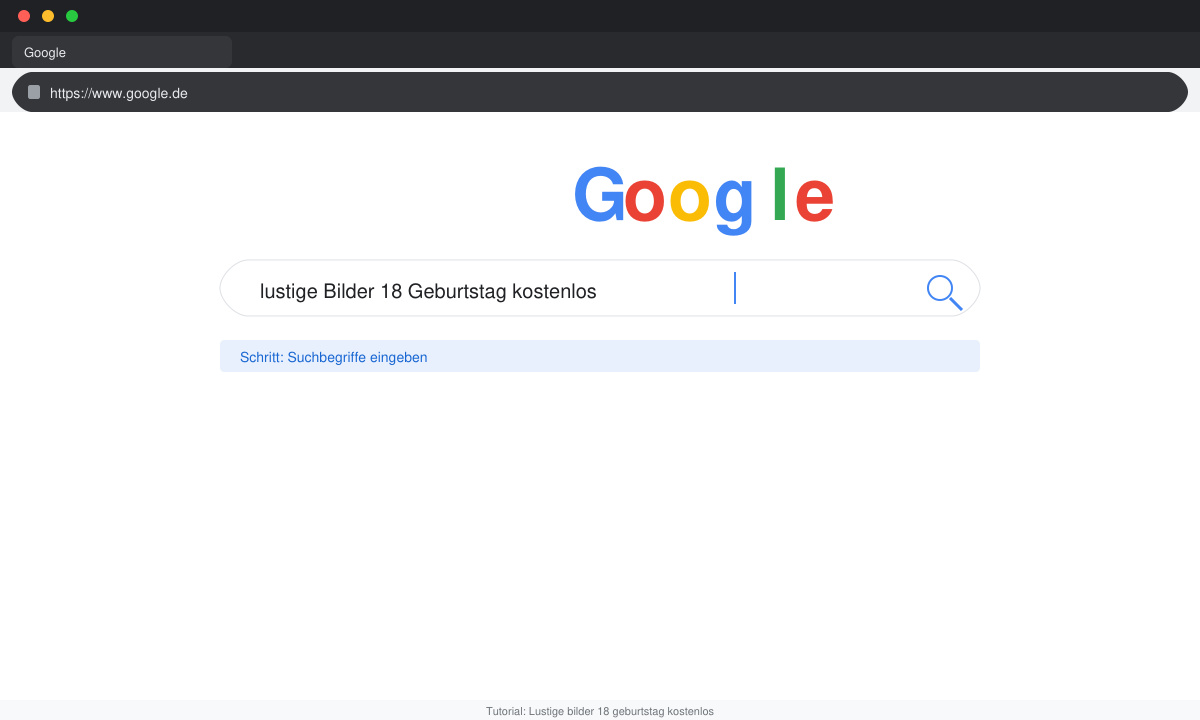Click the magnifying glass search icon
The height and width of the screenshot is (720, 1200).
(944, 292)
